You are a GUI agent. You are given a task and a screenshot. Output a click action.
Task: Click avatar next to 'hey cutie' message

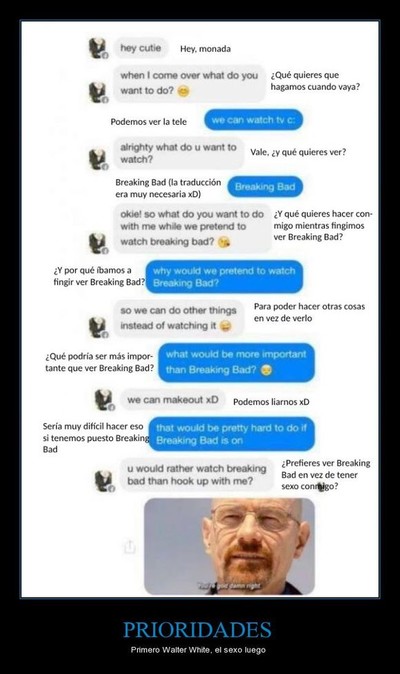98,48
